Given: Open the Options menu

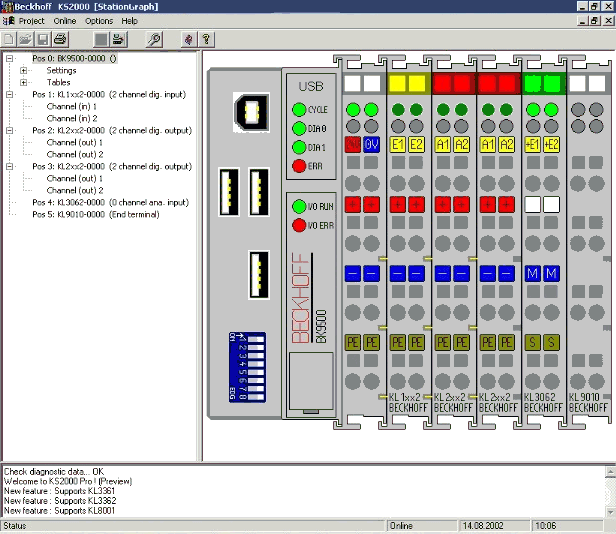Looking at the screenshot, I should coord(99,21).
